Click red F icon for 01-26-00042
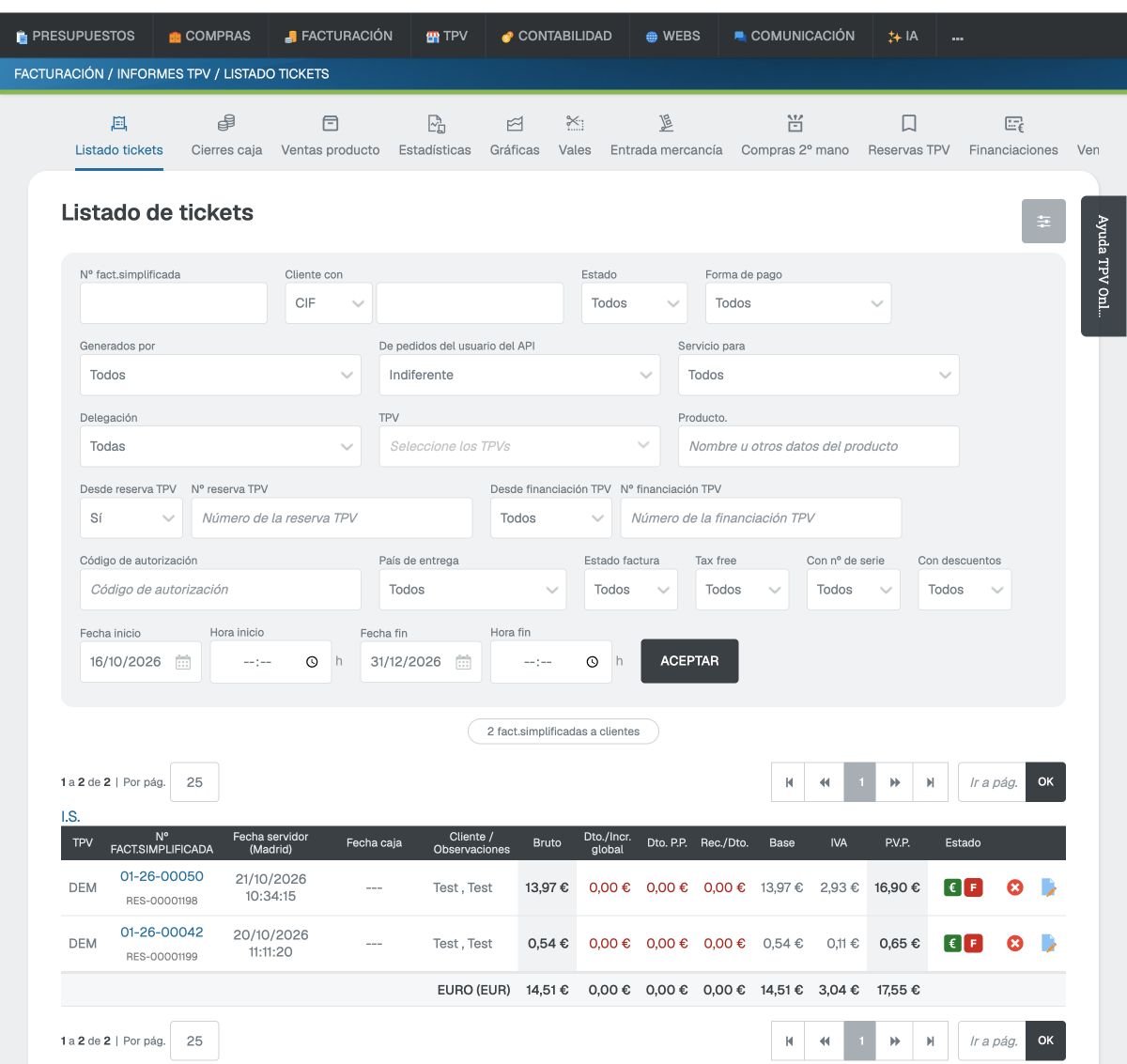Screen dimensions: 1127x1064 pos(973,944)
